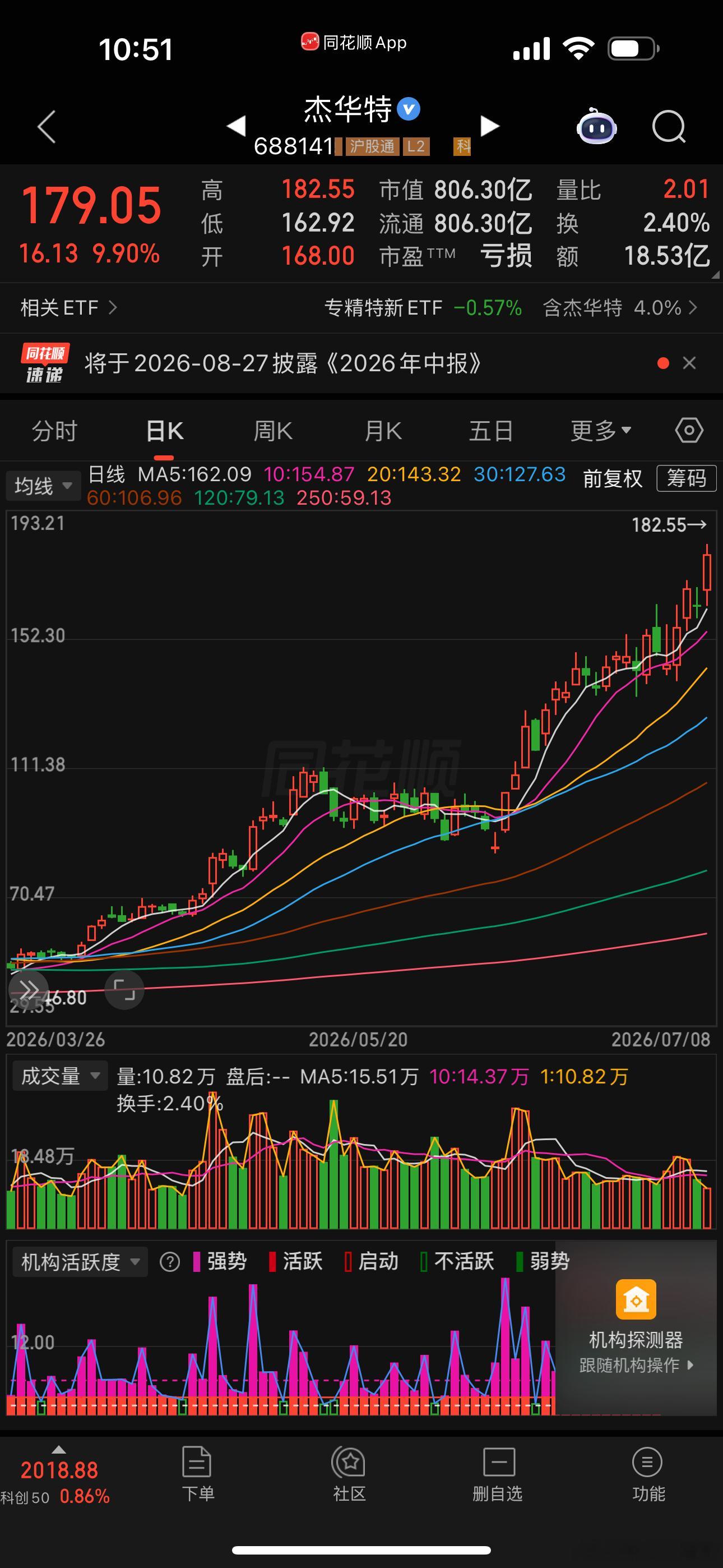Tap the 科 board badge
The width and height of the screenshot is (723, 1568).
(x=462, y=146)
